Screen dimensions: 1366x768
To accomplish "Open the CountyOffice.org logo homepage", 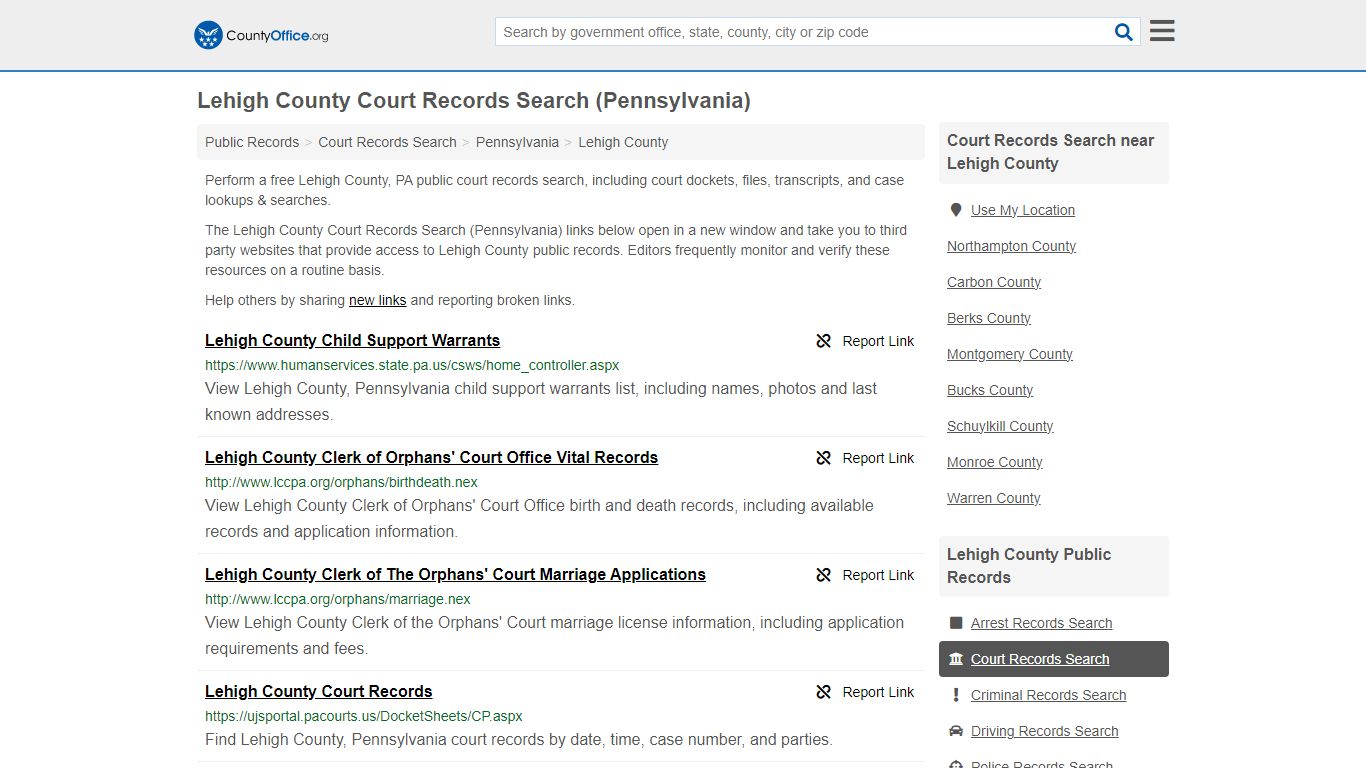I will click(261, 35).
